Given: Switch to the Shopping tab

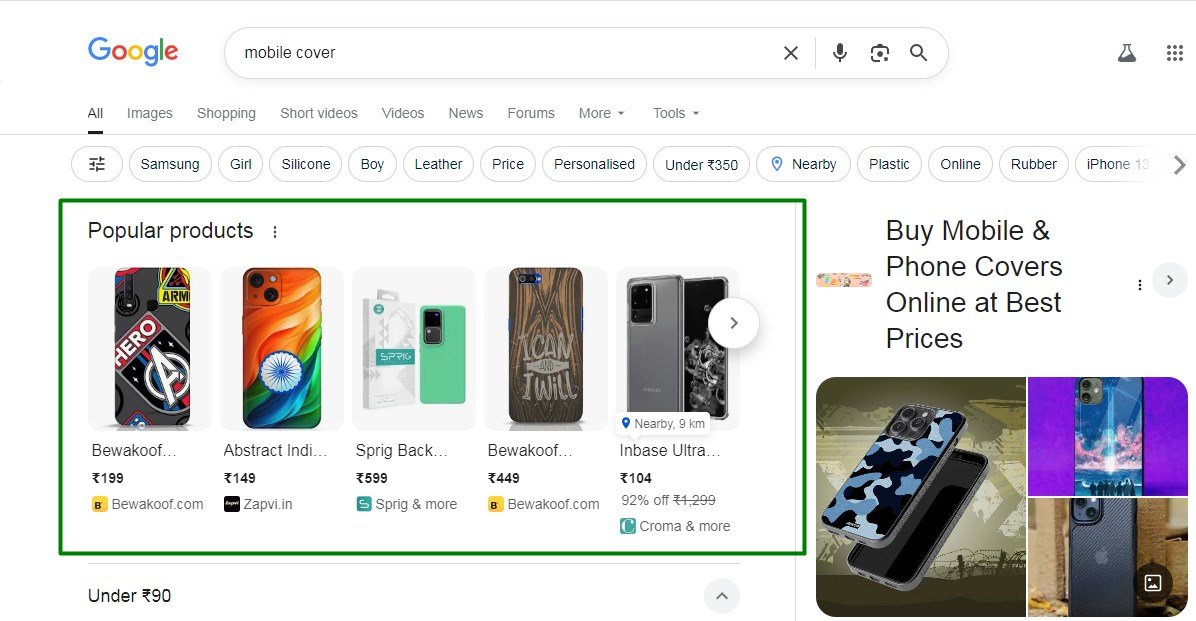Looking at the screenshot, I should click(x=226, y=113).
